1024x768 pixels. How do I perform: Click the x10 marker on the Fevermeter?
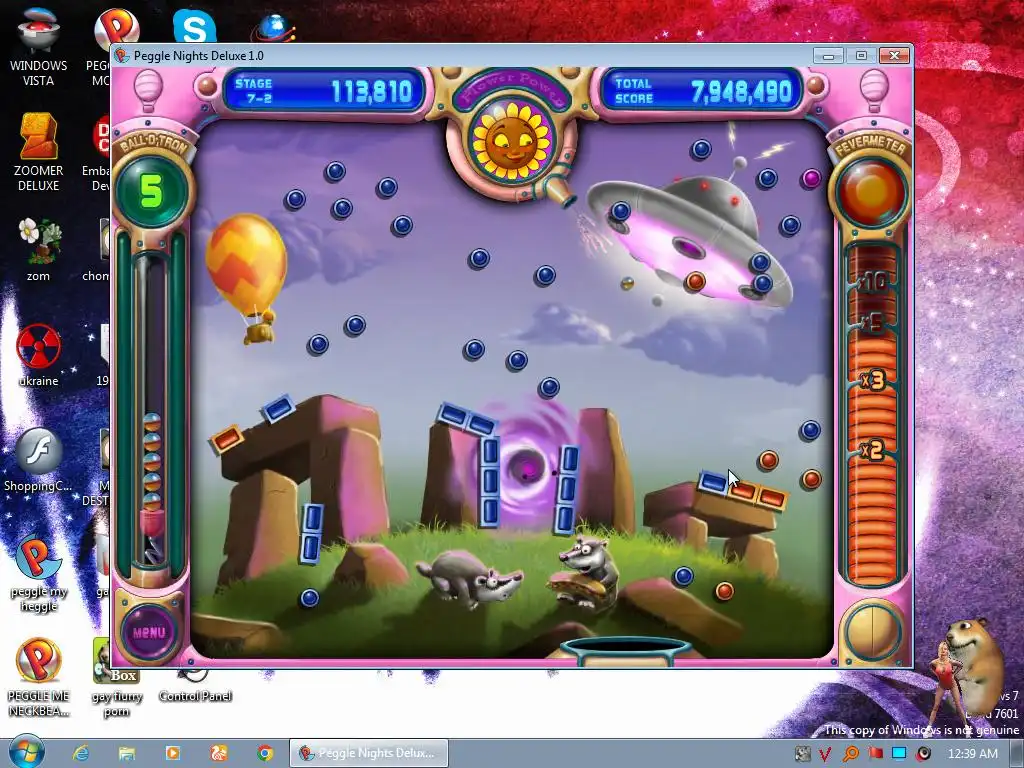(x=872, y=282)
